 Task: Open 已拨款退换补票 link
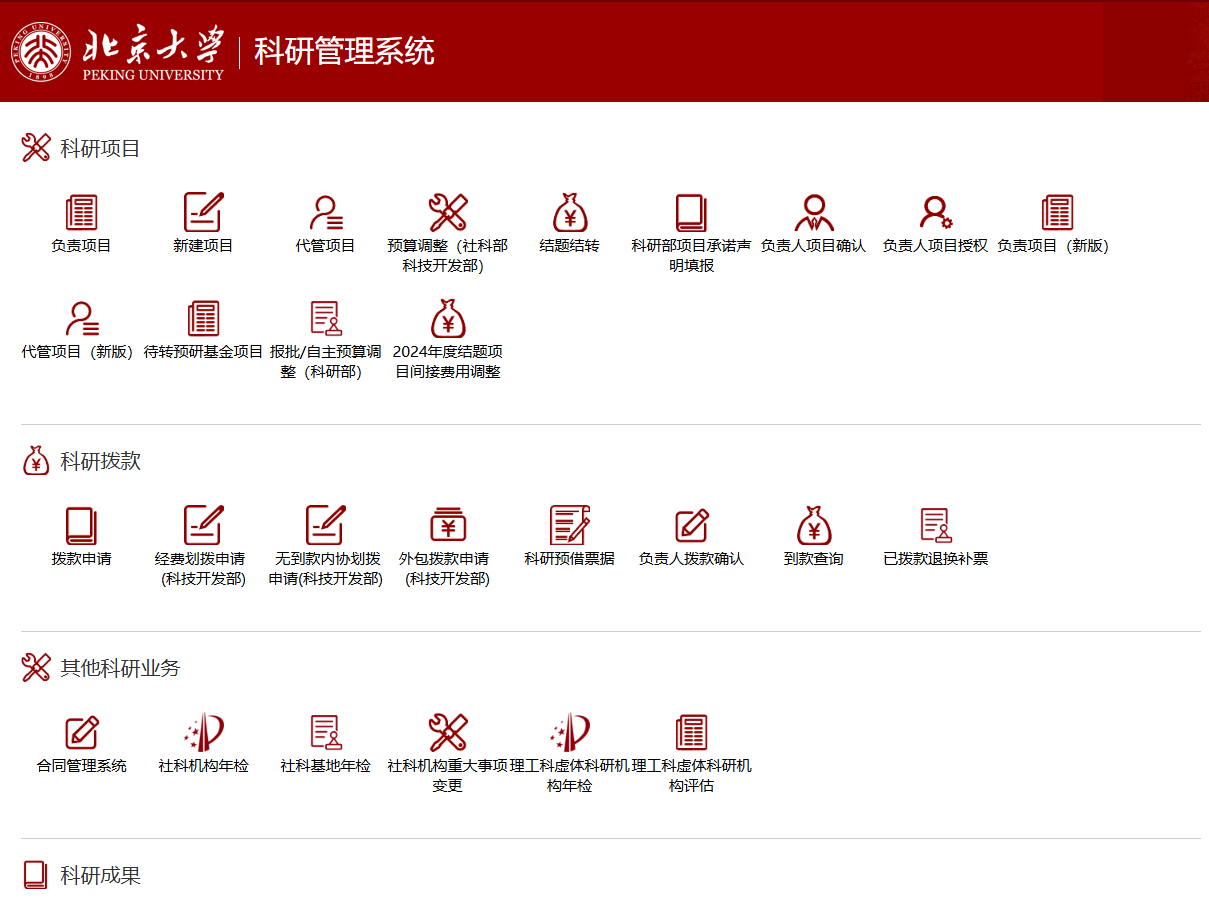(x=935, y=559)
